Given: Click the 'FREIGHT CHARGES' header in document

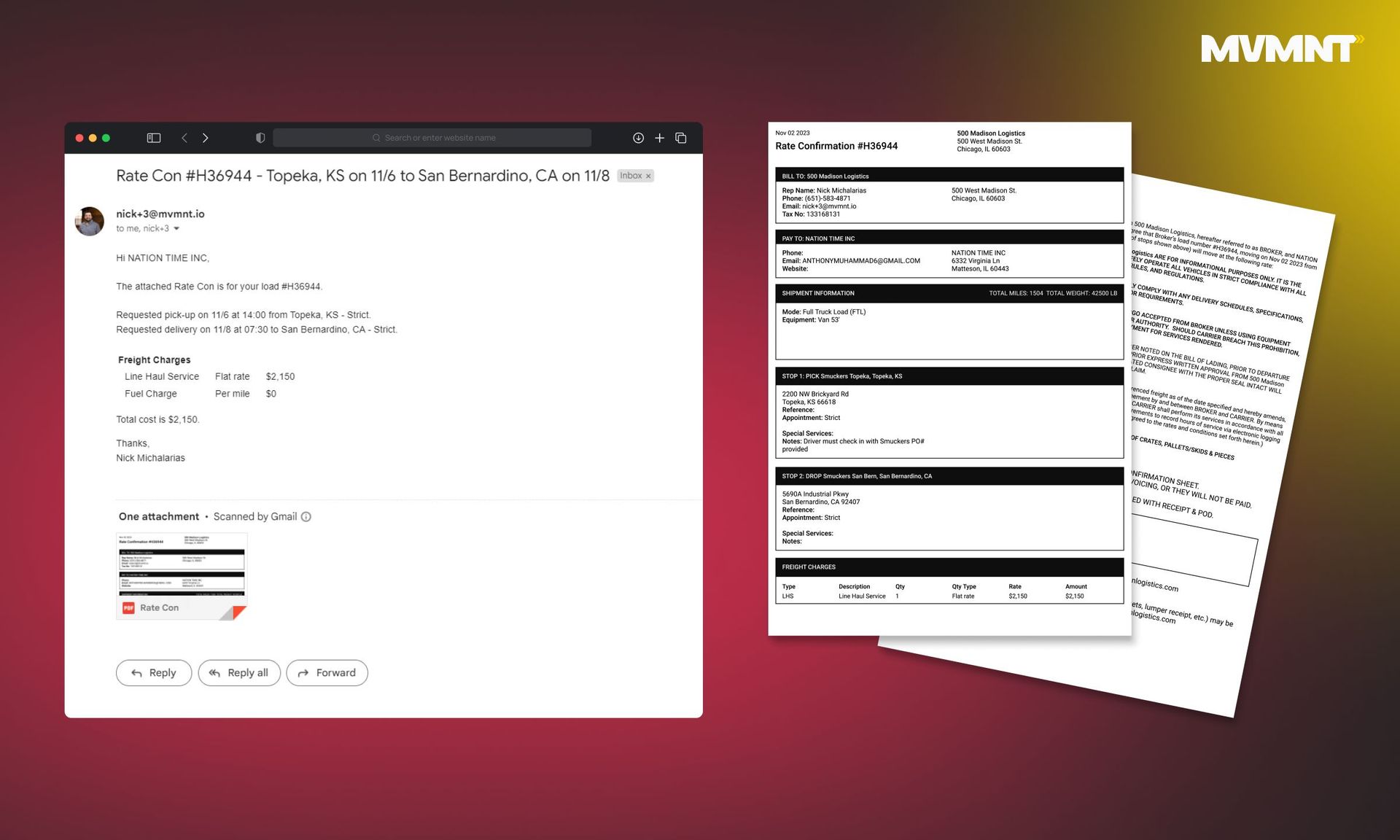Looking at the screenshot, I should [949, 567].
